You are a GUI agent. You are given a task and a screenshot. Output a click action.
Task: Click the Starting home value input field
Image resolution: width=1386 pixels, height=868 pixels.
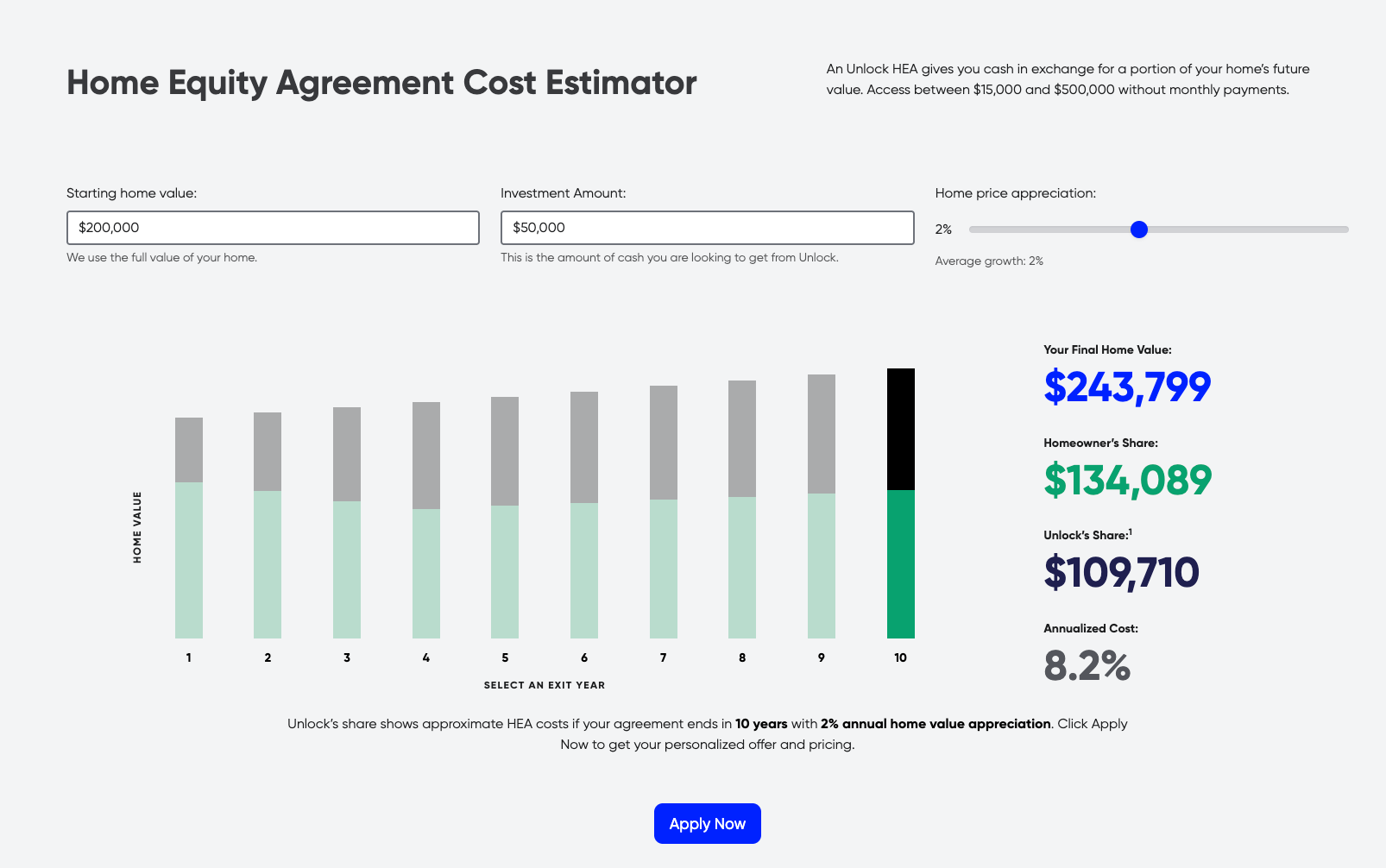(x=273, y=228)
